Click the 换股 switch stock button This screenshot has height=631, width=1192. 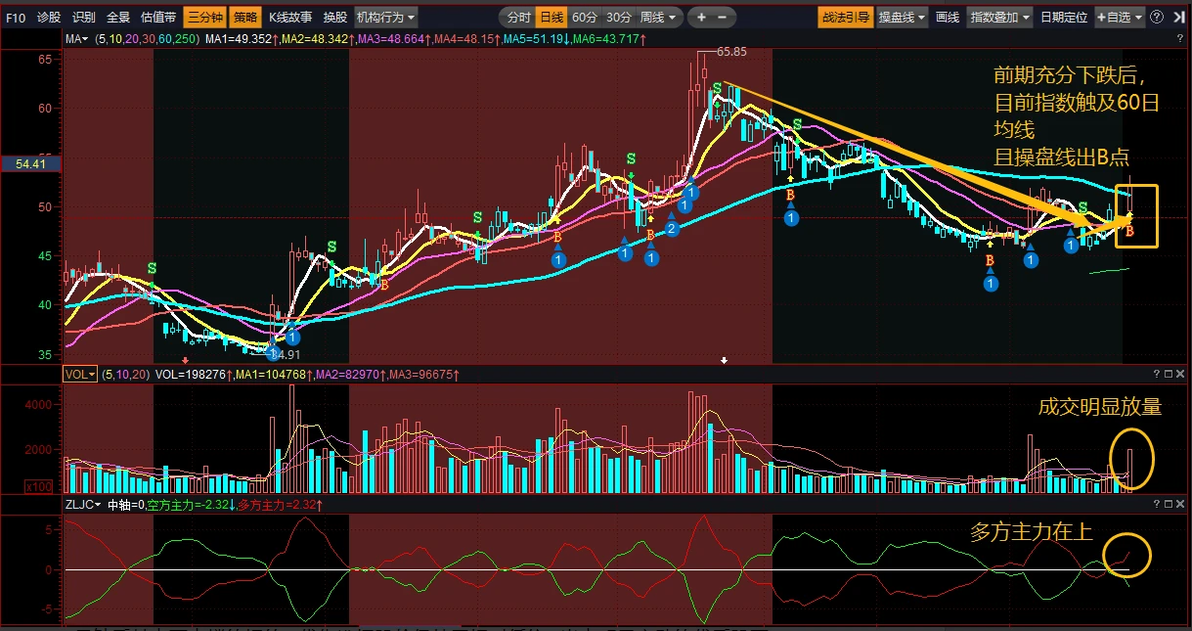[x=334, y=17]
